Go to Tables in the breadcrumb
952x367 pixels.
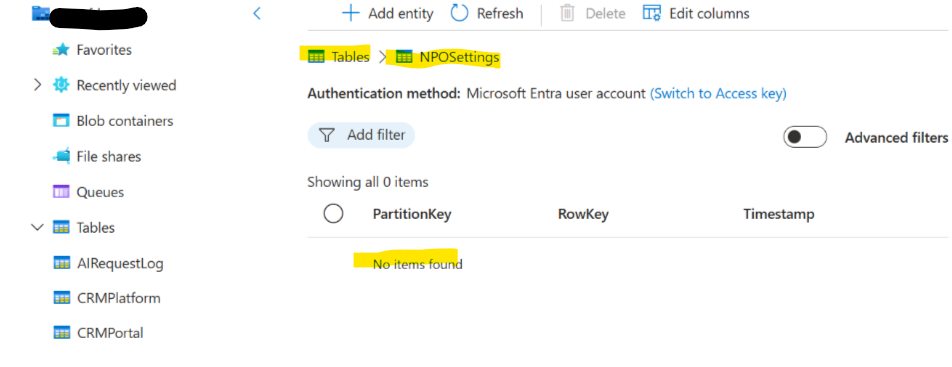339,57
